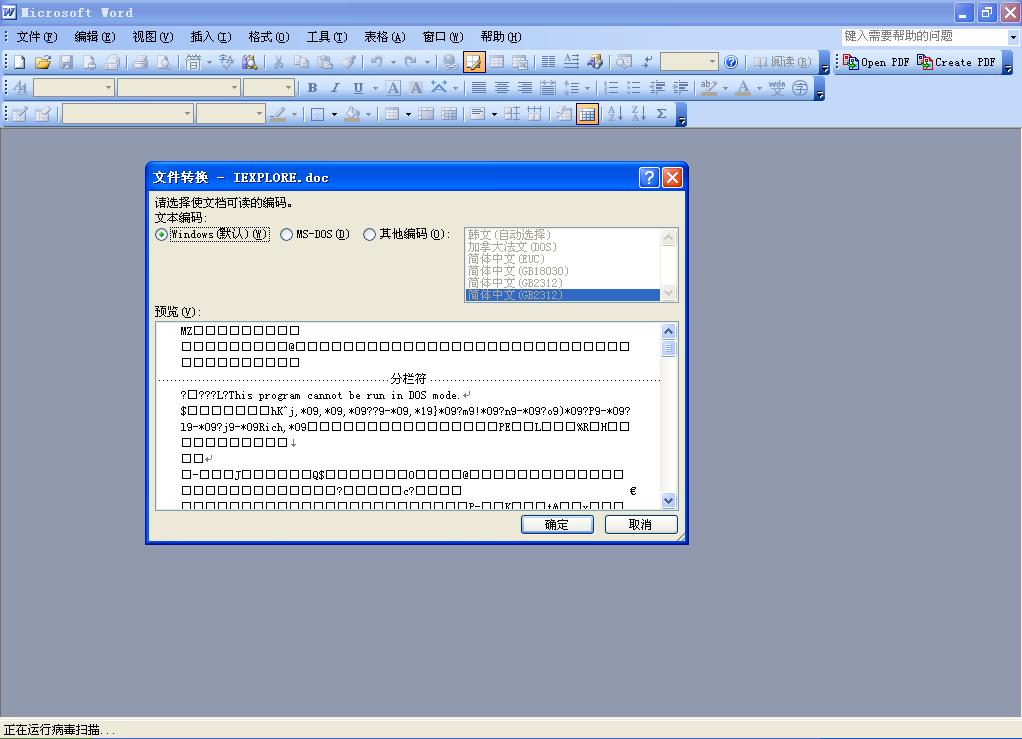Open the 表格(A) menu
This screenshot has width=1022, height=739.
[385, 36]
